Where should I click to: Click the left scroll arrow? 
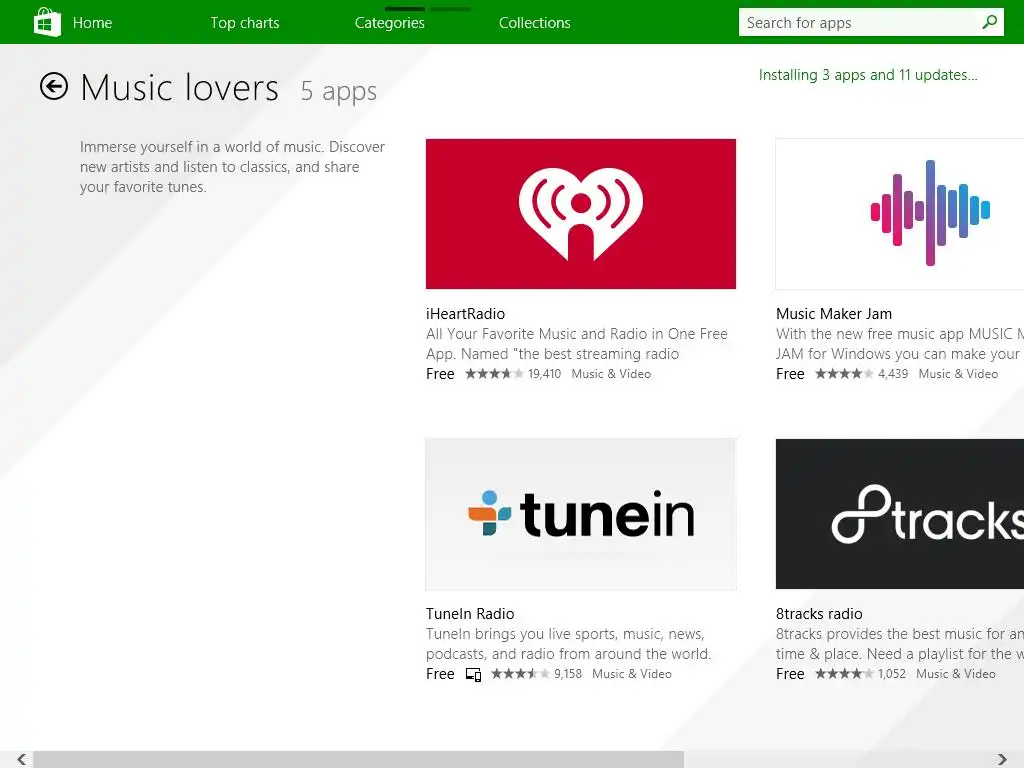coord(22,759)
